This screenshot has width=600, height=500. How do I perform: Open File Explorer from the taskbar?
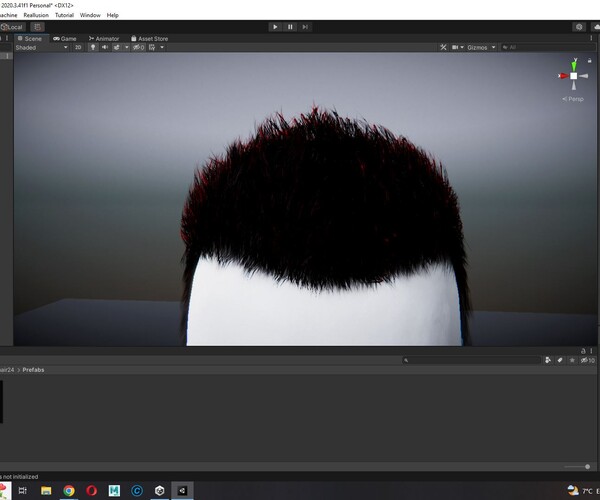pos(46,490)
